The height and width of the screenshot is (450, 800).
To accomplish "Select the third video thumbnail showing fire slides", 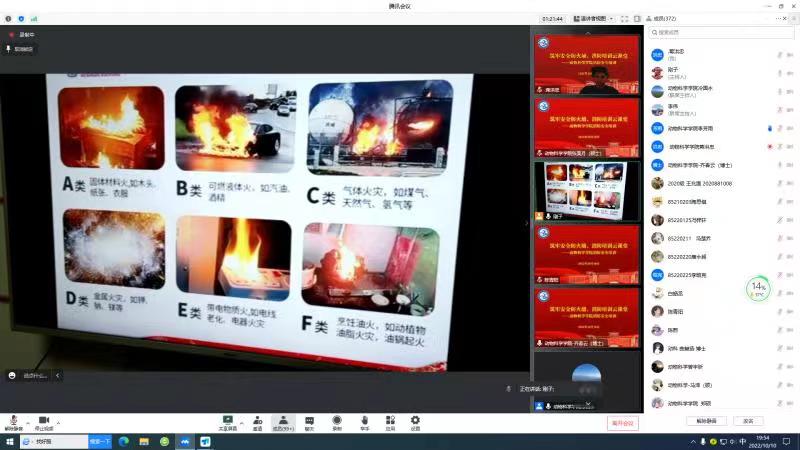I will pyautogui.click(x=586, y=189).
